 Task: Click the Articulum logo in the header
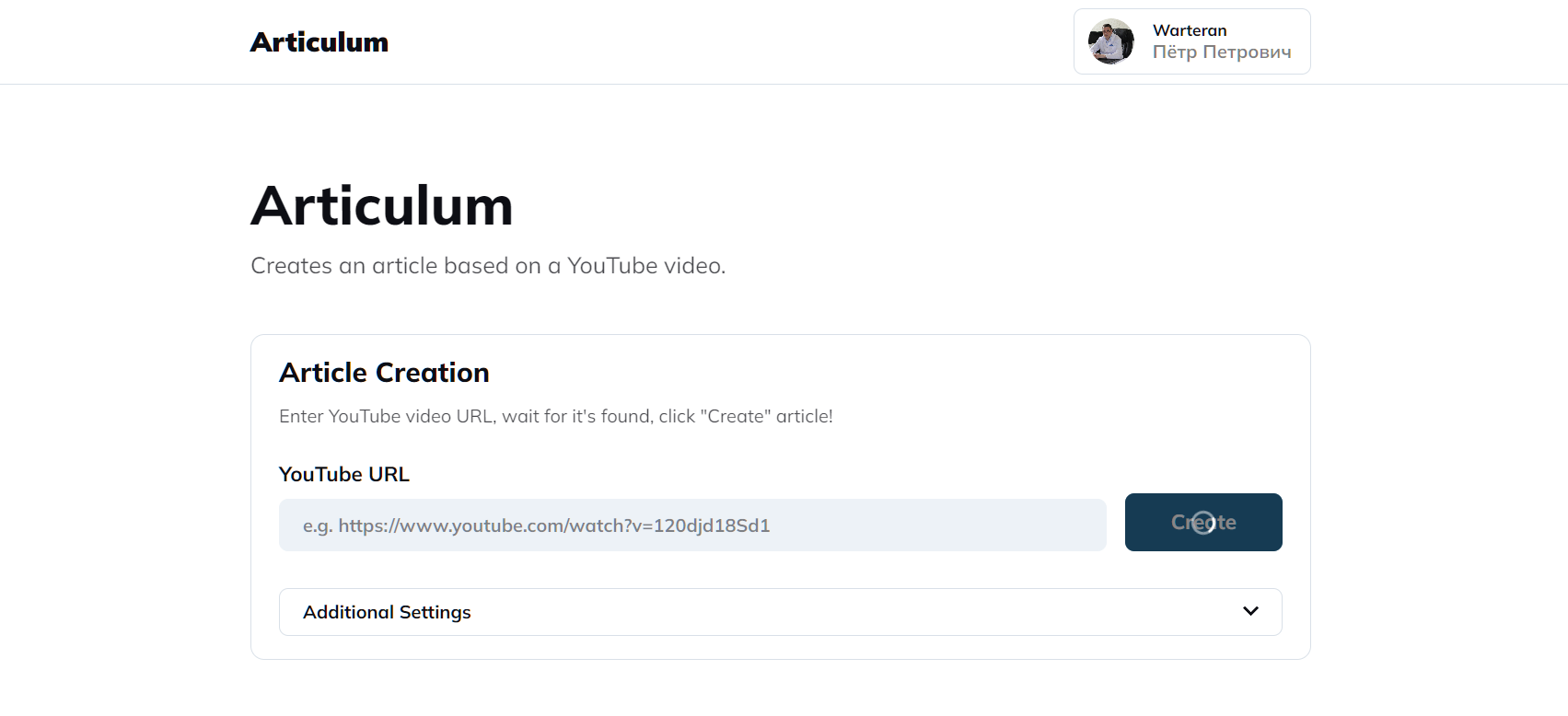(x=319, y=42)
